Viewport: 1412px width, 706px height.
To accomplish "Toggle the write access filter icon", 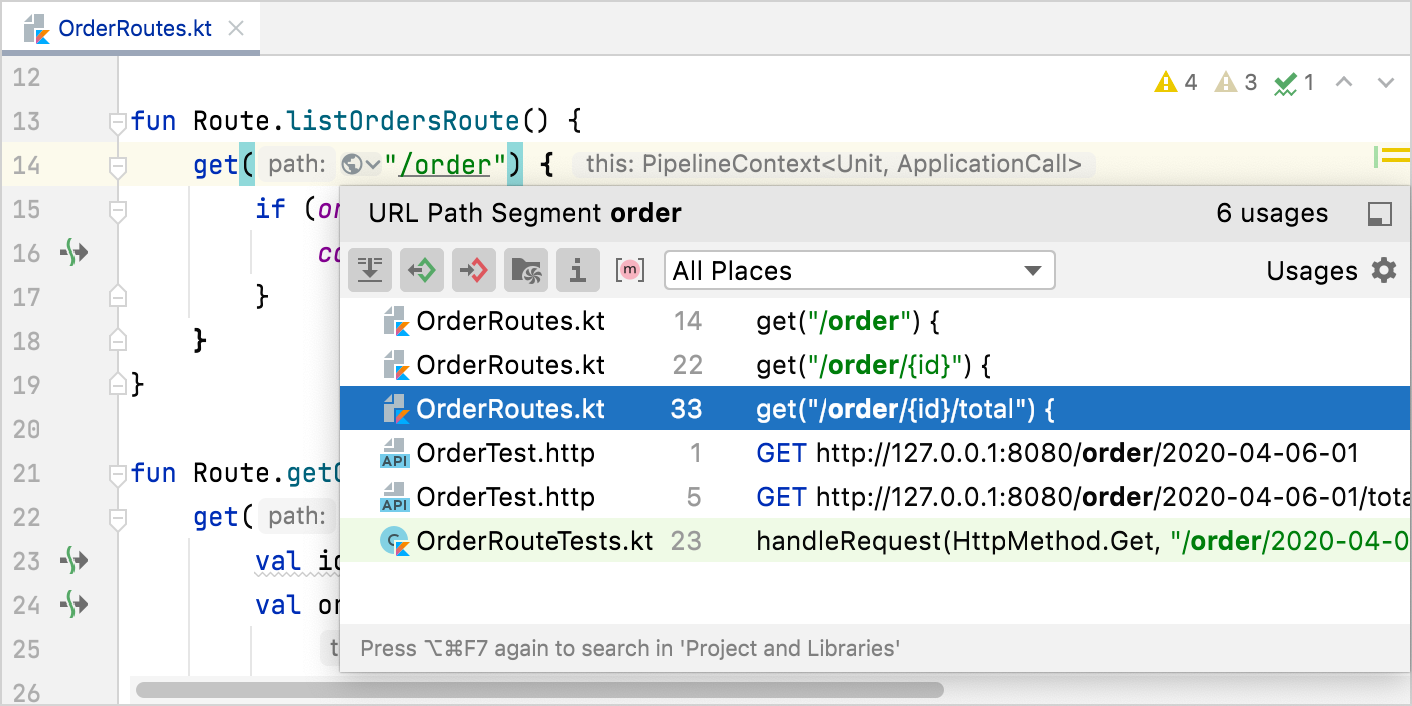I will pos(474,270).
